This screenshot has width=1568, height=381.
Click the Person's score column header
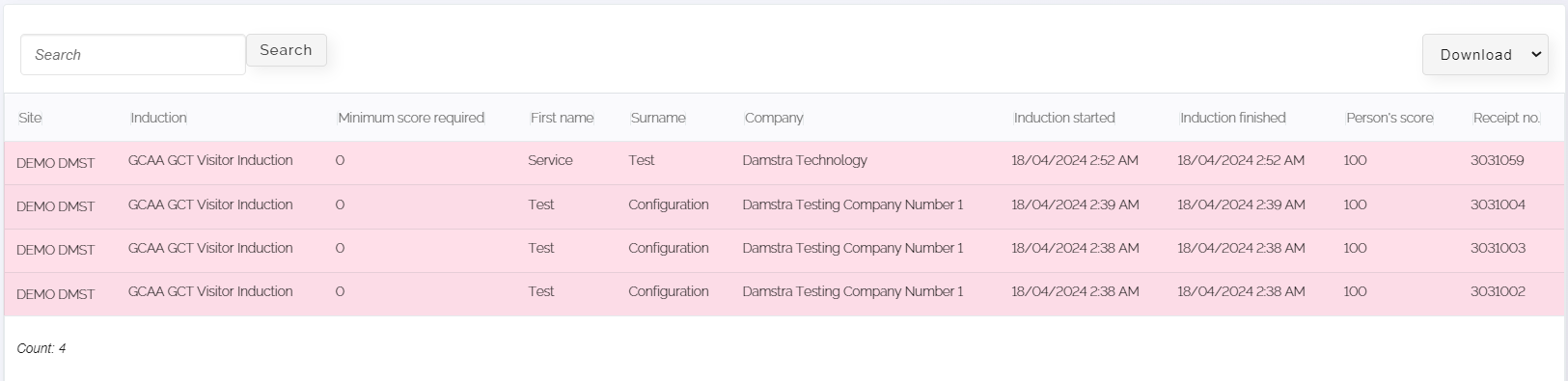point(1389,118)
